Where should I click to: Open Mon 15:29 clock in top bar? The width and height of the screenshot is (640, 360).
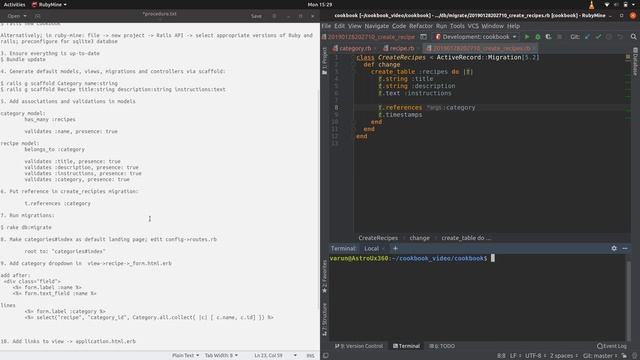click(320, 4)
